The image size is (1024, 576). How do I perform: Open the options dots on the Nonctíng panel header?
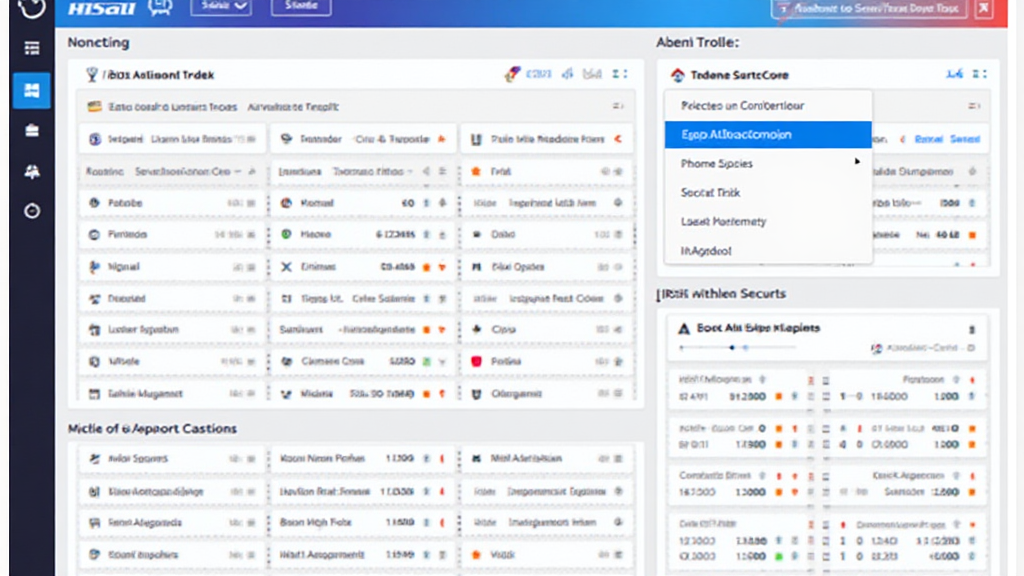point(620,74)
